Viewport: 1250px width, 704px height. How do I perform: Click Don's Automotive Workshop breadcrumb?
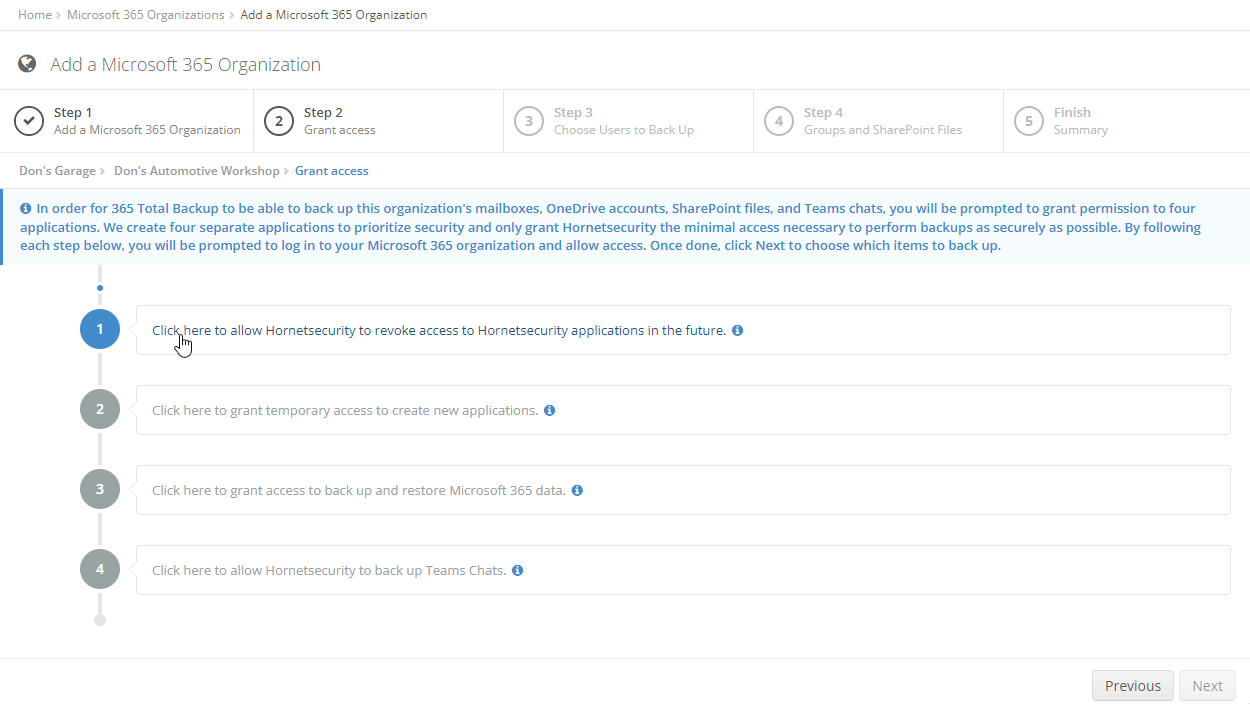(x=197, y=171)
